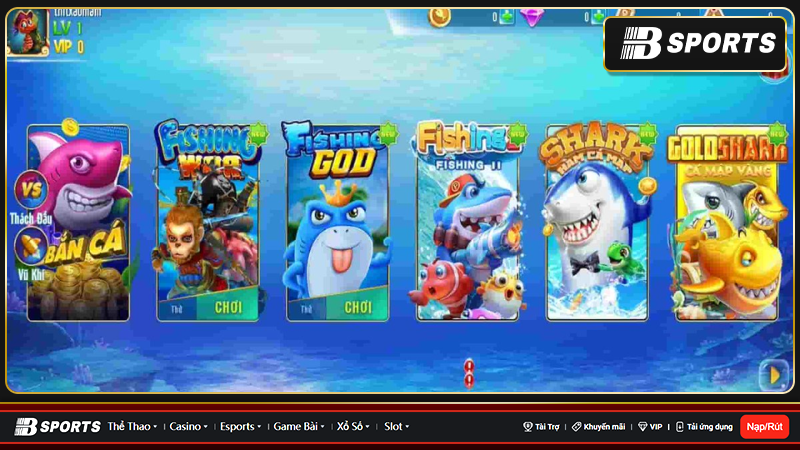
Task: Open the Tải ứng dụng download link
Action: (704, 427)
